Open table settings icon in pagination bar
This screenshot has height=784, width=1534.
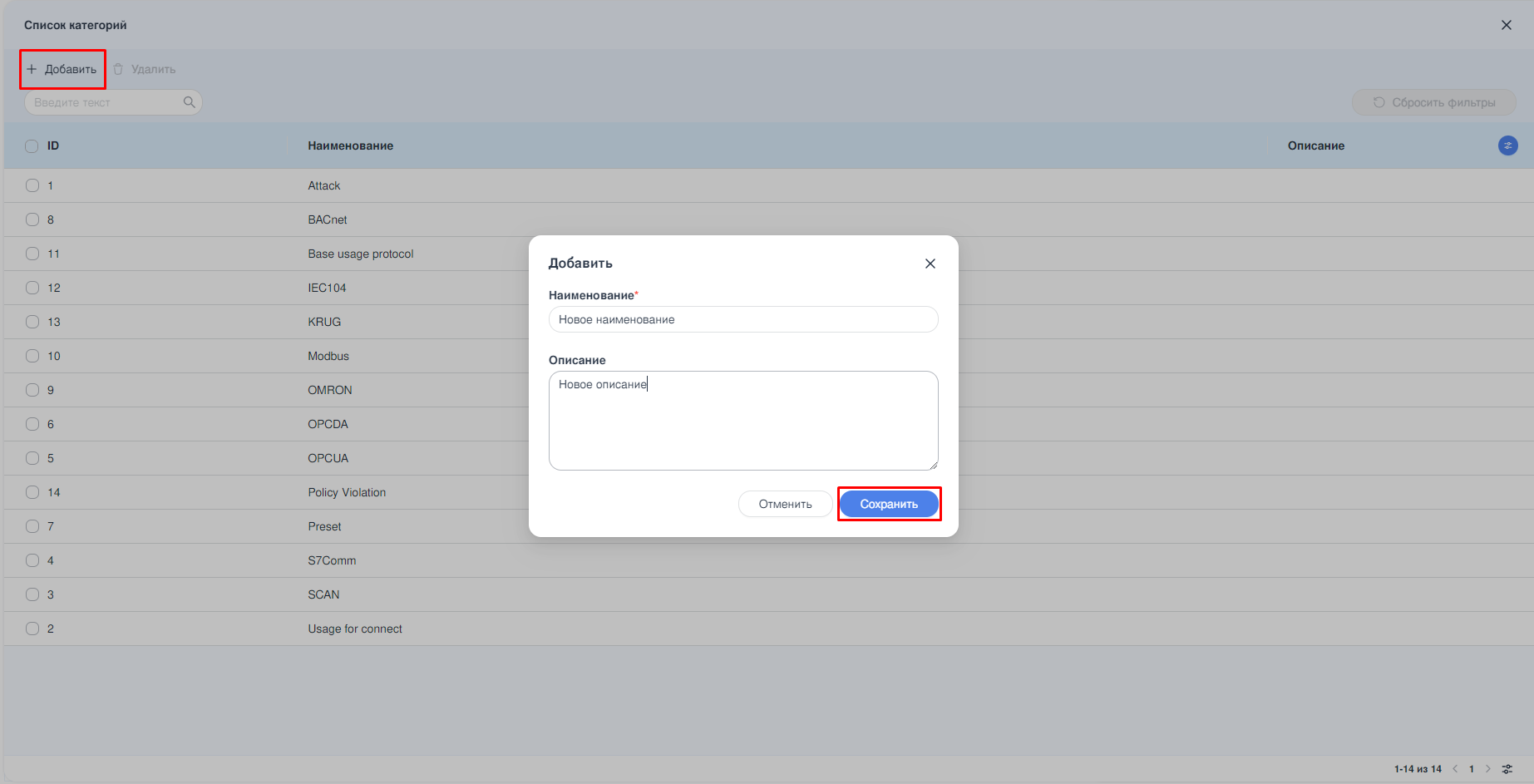tap(1507, 769)
